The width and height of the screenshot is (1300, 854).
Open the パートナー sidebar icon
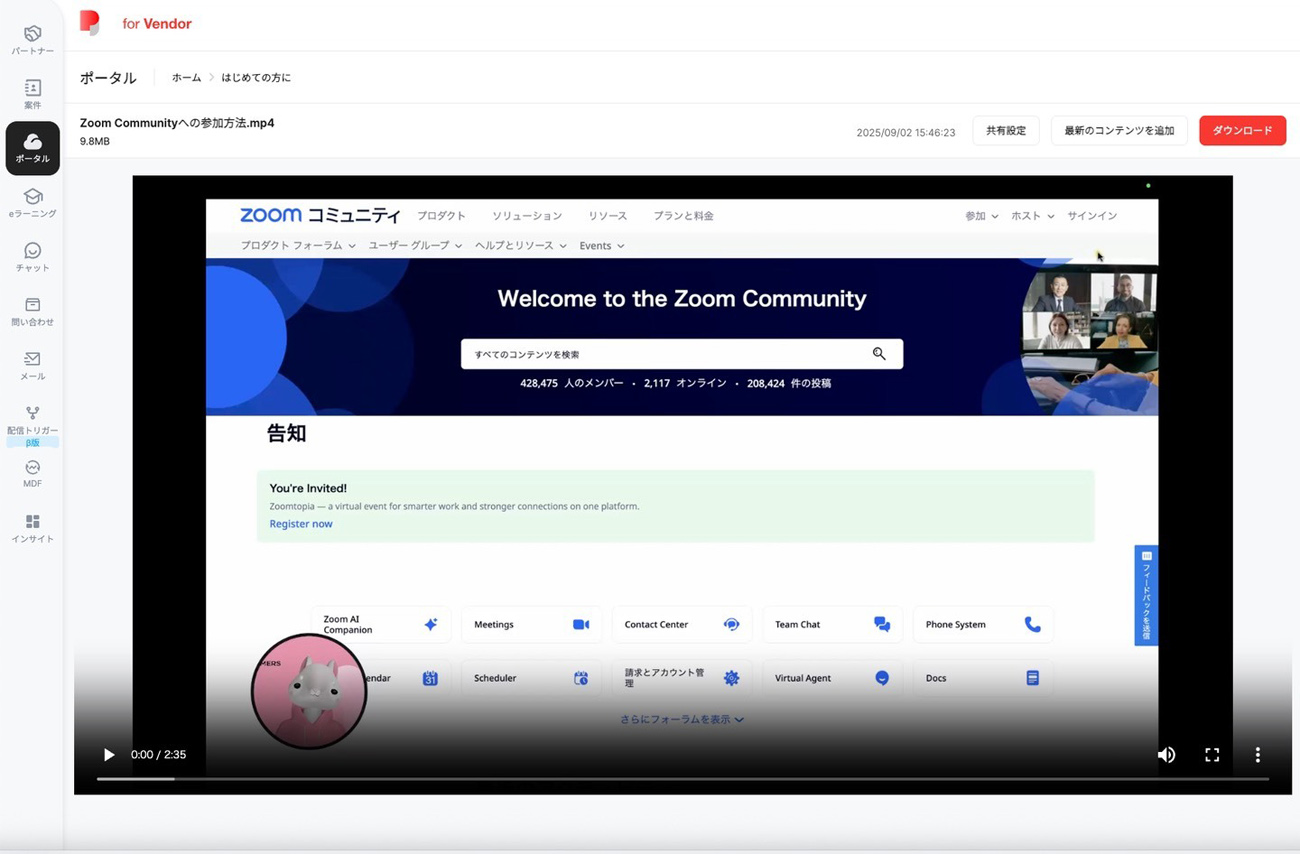click(32, 40)
